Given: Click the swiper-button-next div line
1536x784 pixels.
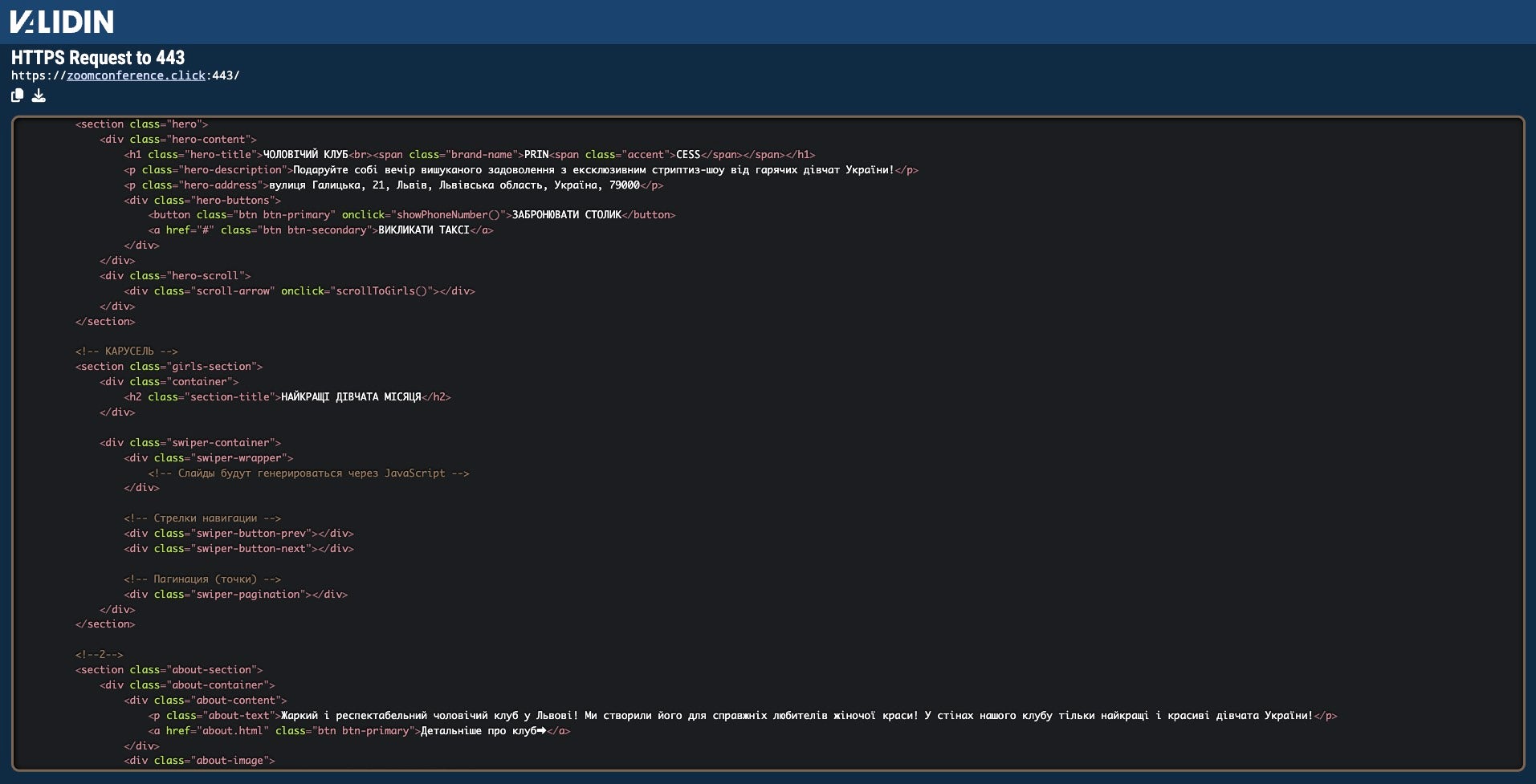Looking at the screenshot, I should pos(238,549).
